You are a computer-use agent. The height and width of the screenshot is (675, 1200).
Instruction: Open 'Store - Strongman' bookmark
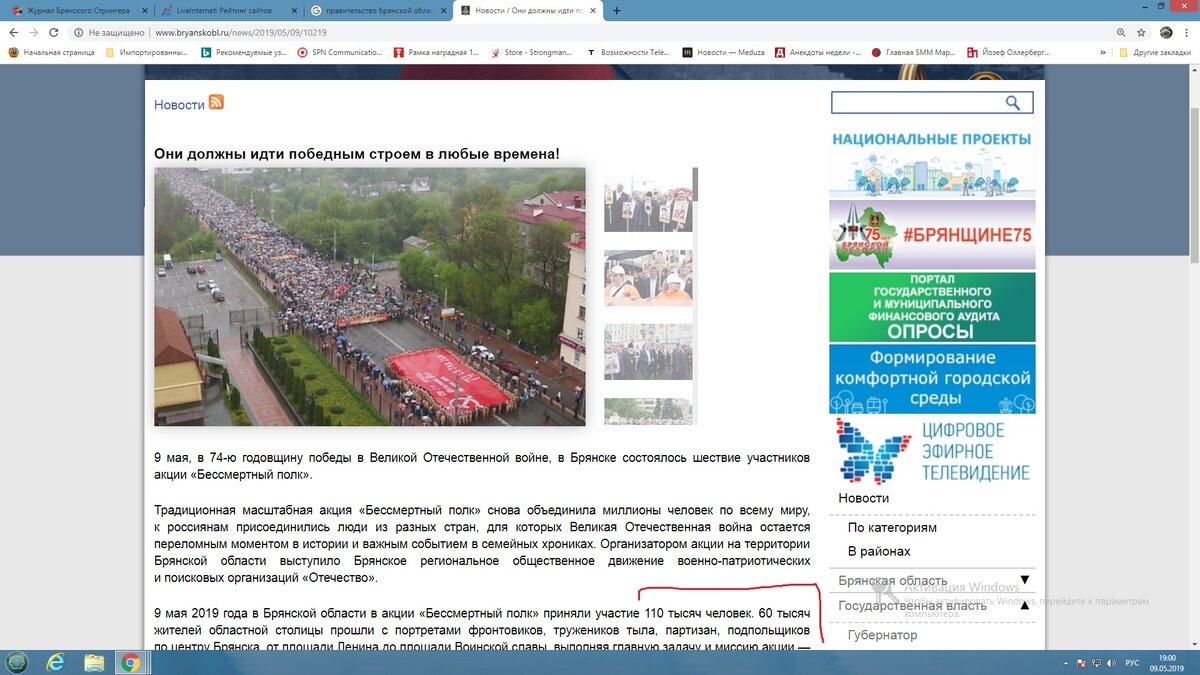point(533,52)
